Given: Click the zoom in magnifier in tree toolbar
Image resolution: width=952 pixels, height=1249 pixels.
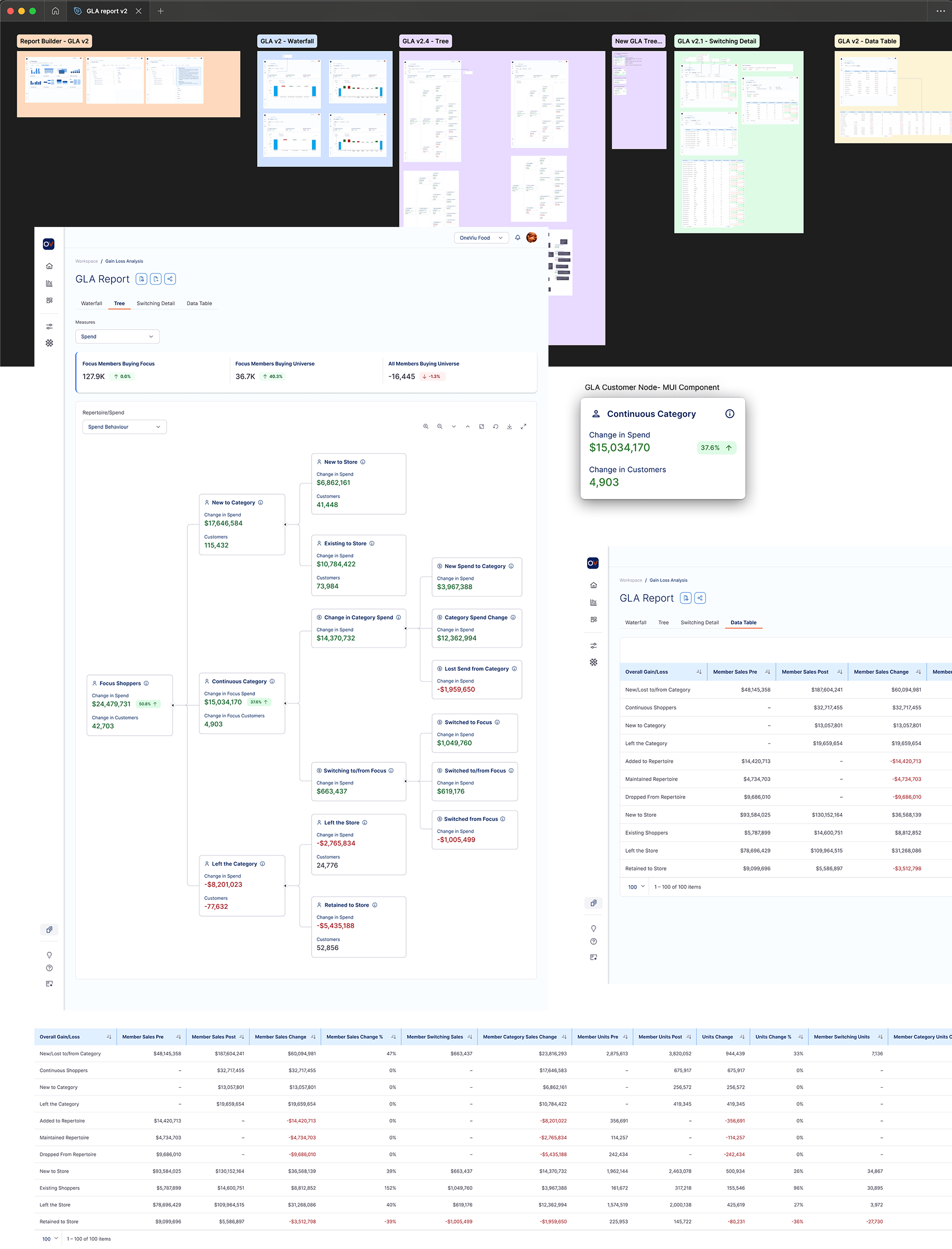Looking at the screenshot, I should [x=426, y=426].
